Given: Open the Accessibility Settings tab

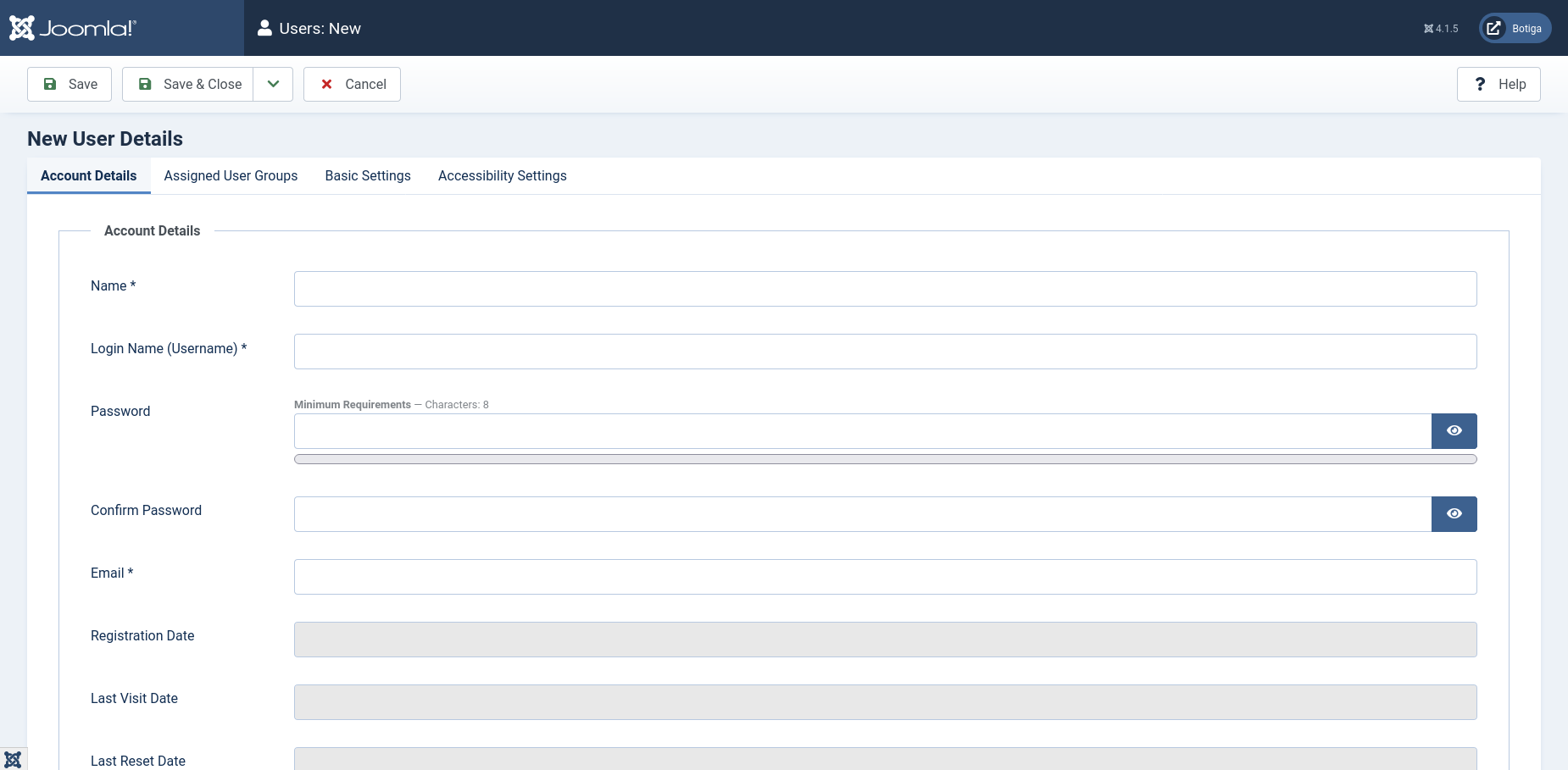Looking at the screenshot, I should pyautogui.click(x=503, y=175).
